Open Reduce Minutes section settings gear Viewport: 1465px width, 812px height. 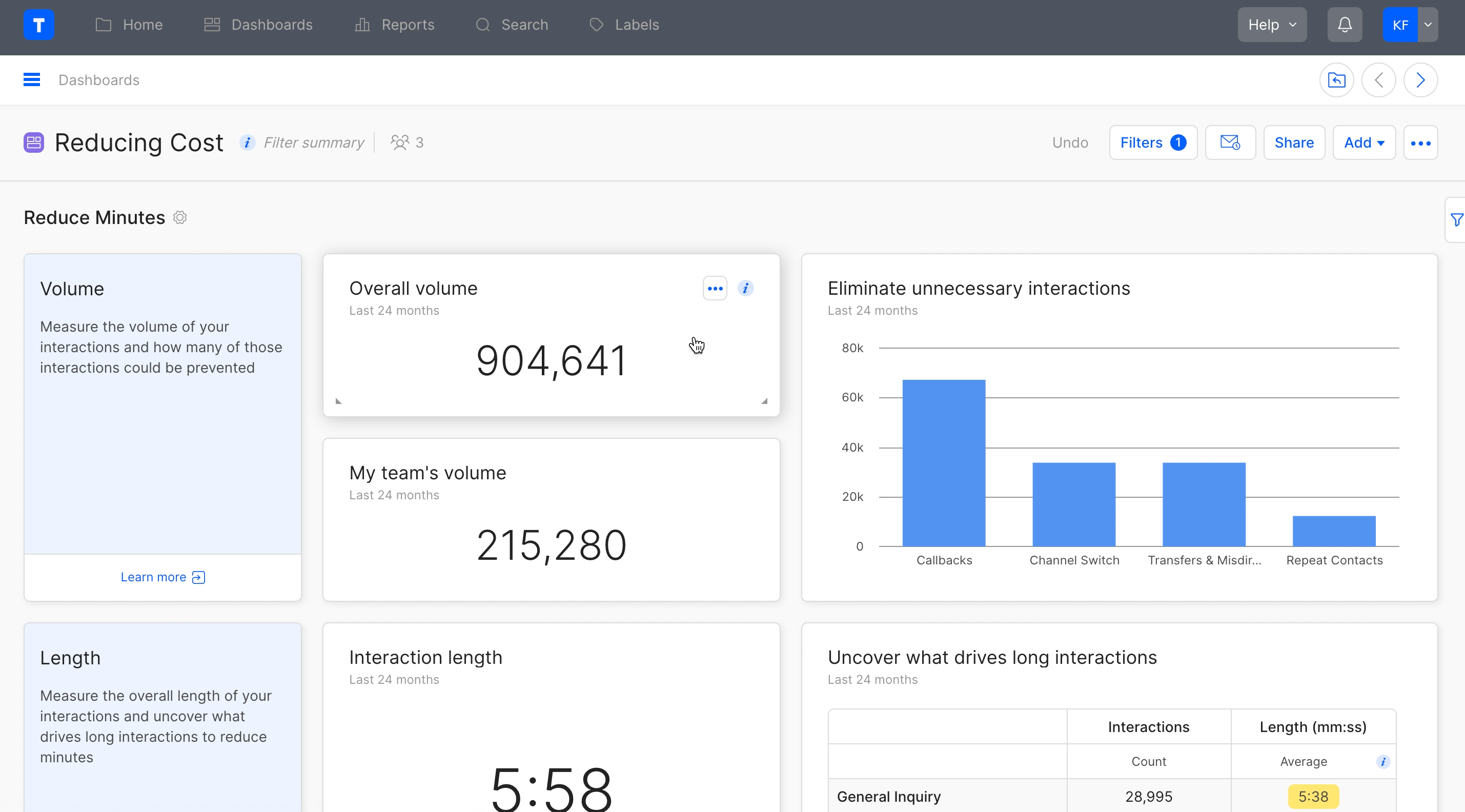pos(180,218)
